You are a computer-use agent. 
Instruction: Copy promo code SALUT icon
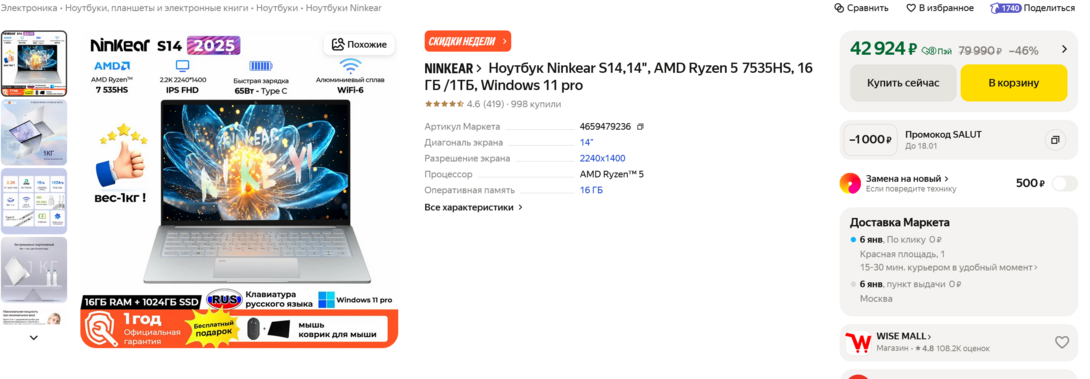(x=1055, y=140)
